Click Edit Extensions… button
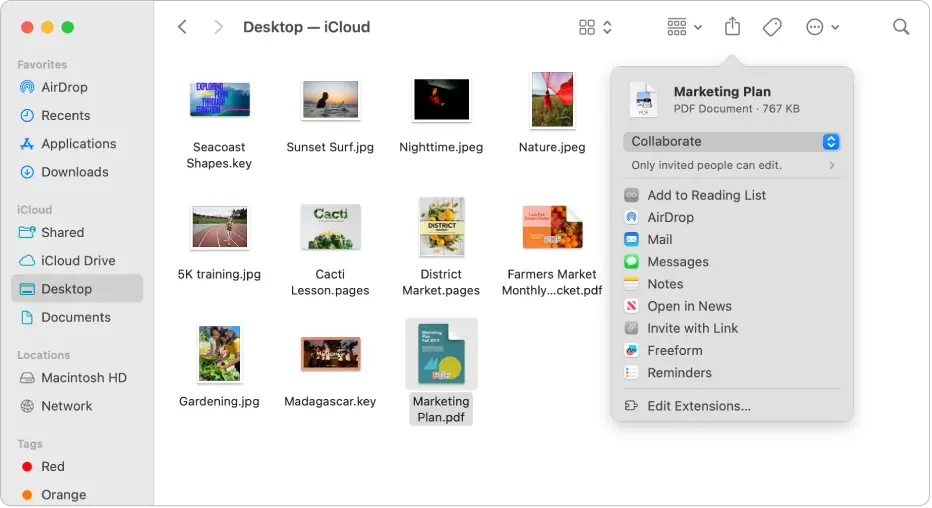Screen dimensions: 932x508 point(698,406)
